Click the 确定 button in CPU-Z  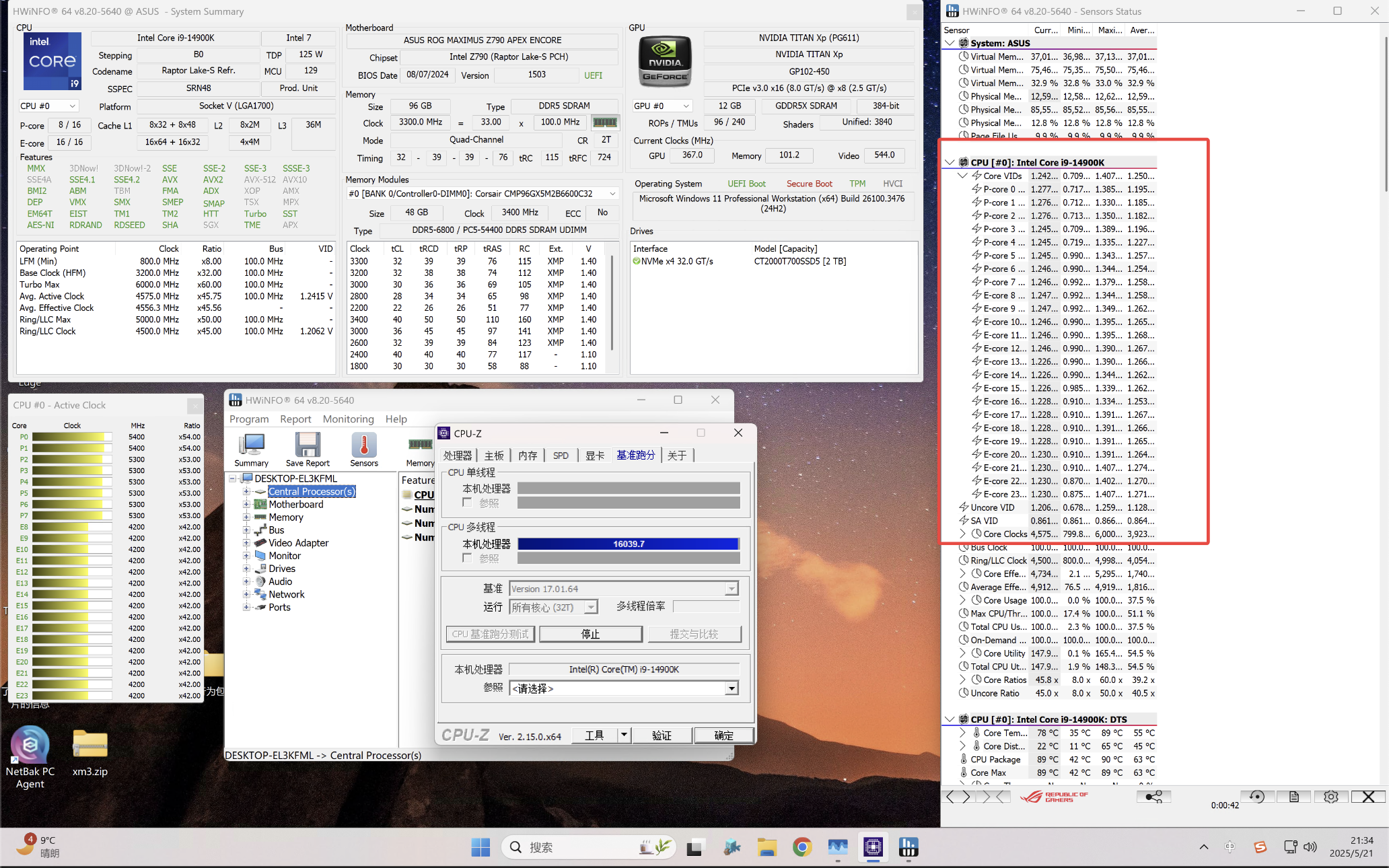point(723,735)
